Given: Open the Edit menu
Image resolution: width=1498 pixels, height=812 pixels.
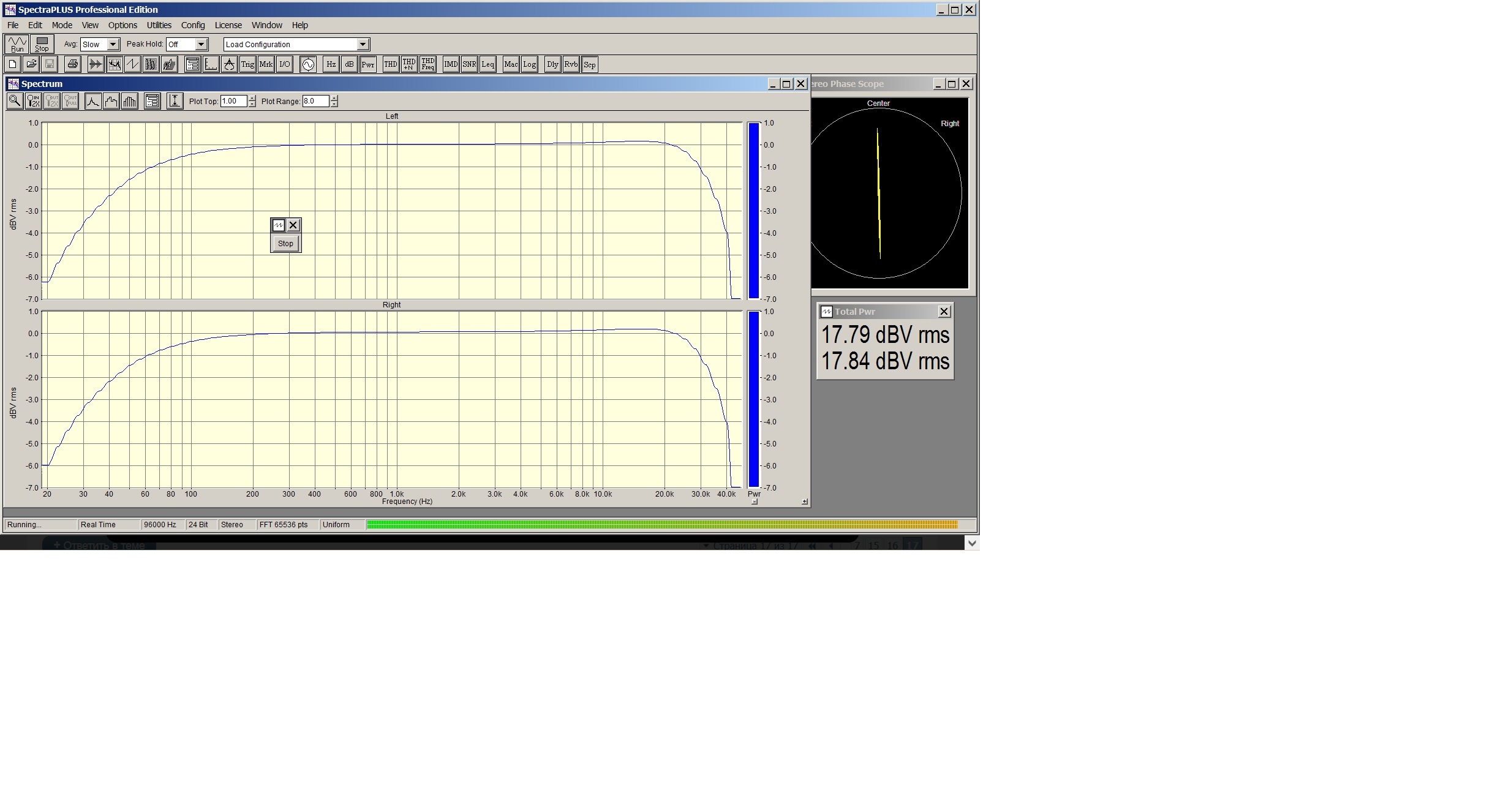Looking at the screenshot, I should pos(35,25).
